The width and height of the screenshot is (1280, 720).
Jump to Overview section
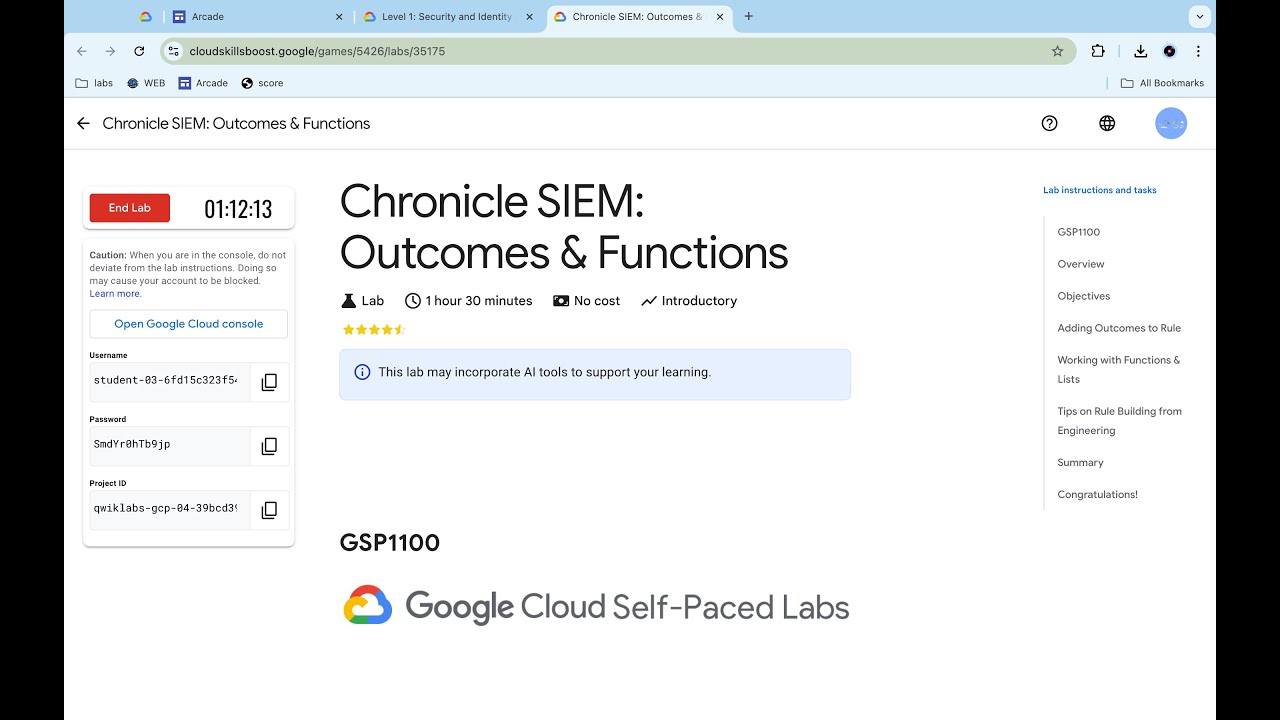1081,264
